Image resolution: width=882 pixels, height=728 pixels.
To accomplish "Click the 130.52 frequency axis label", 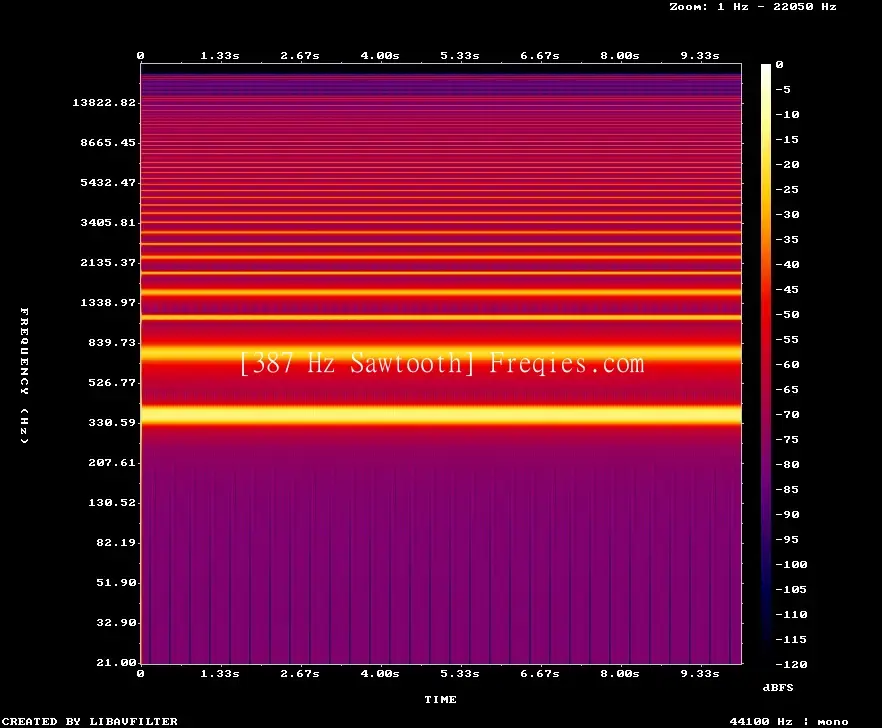I will tap(112, 502).
